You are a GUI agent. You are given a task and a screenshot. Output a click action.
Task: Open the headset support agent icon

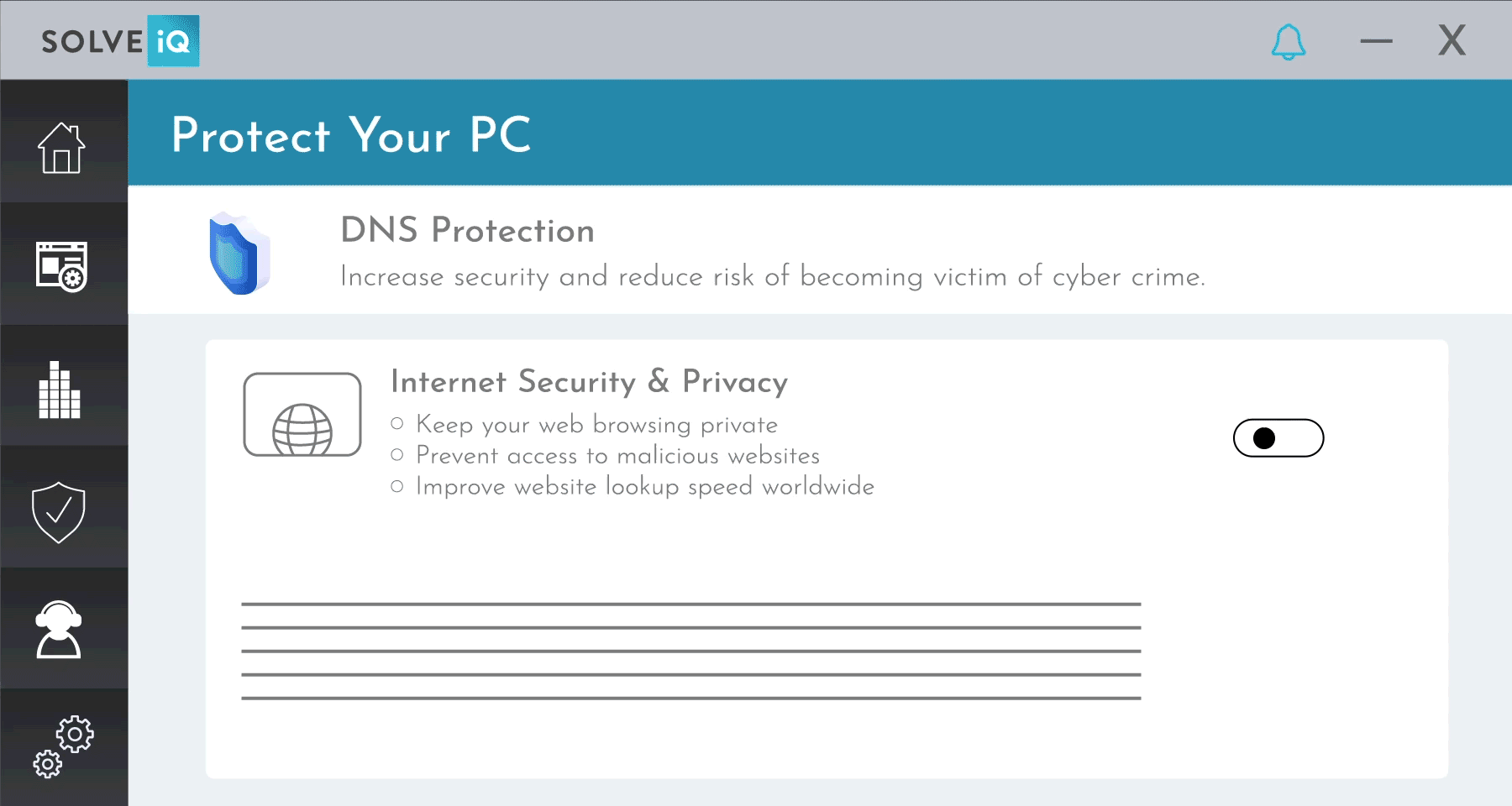point(59,630)
